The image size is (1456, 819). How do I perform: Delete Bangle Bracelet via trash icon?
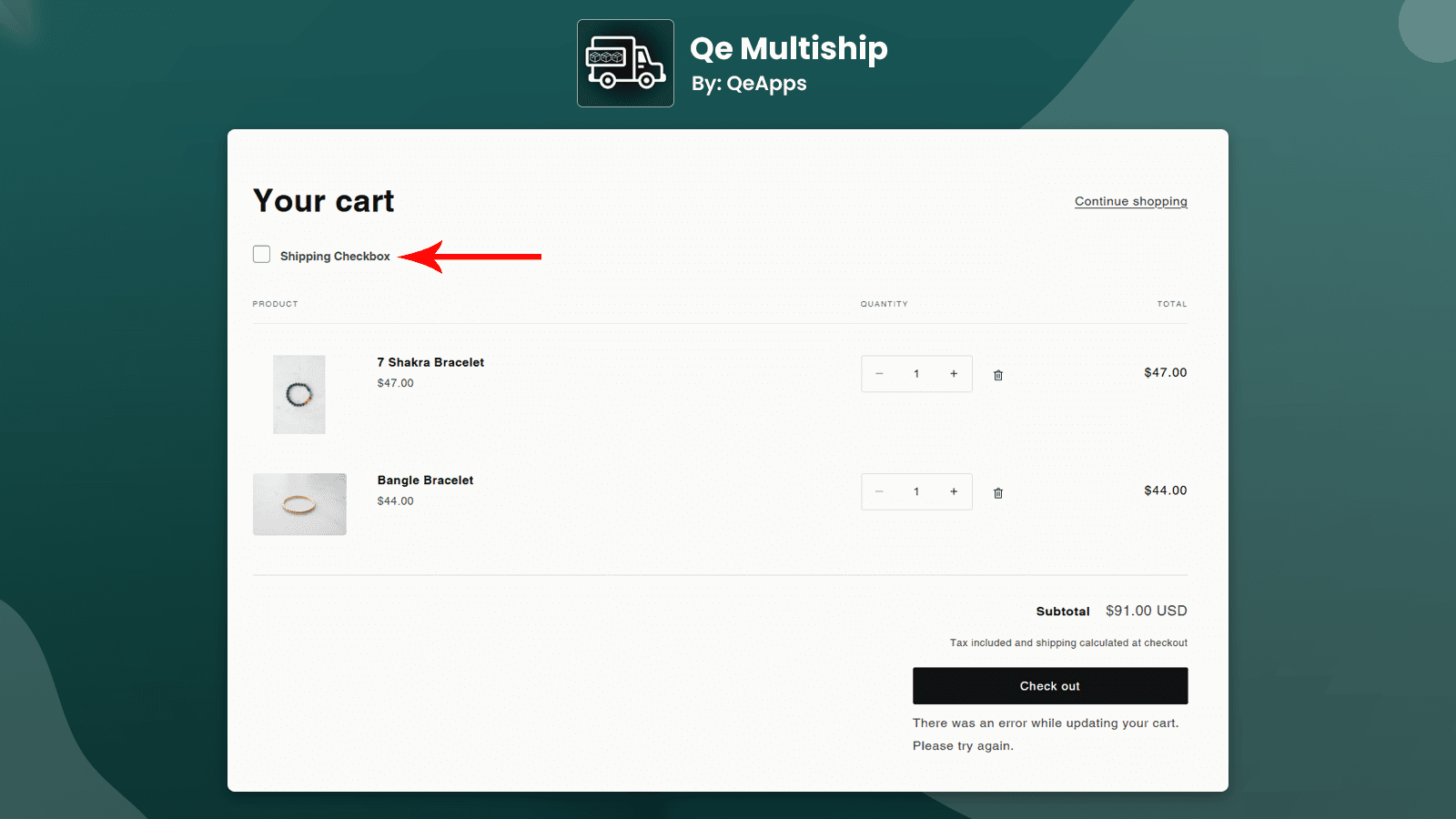click(997, 491)
